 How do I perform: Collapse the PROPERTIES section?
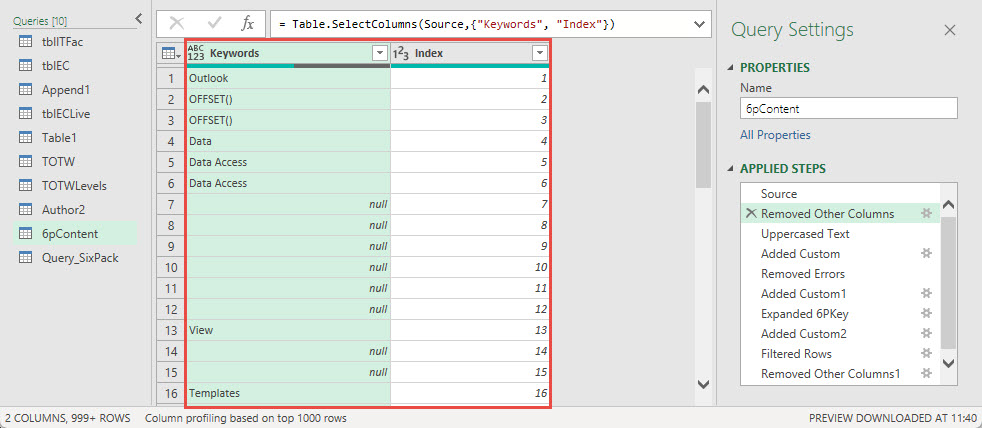(x=732, y=68)
